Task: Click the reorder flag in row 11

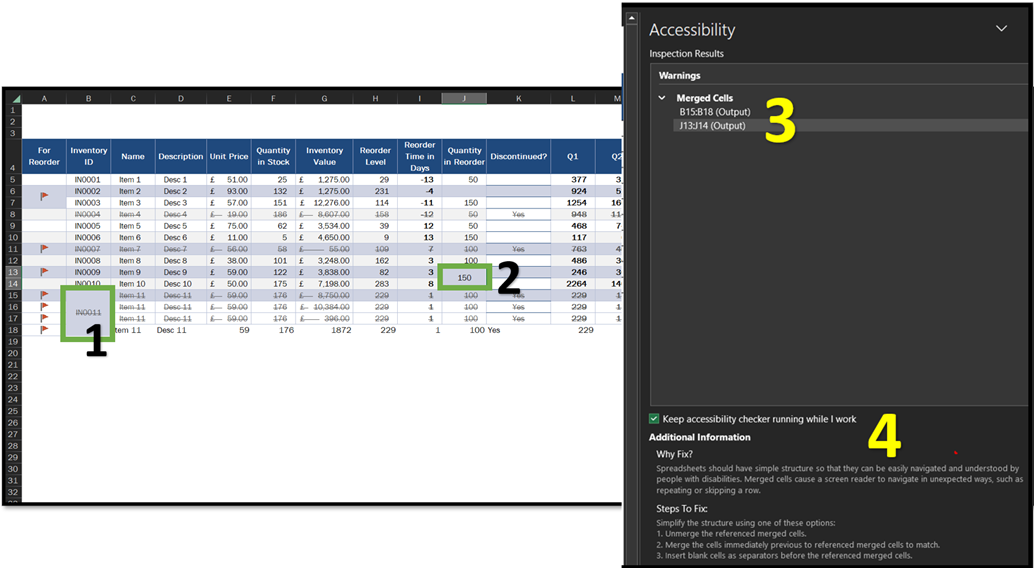Action: click(44, 249)
